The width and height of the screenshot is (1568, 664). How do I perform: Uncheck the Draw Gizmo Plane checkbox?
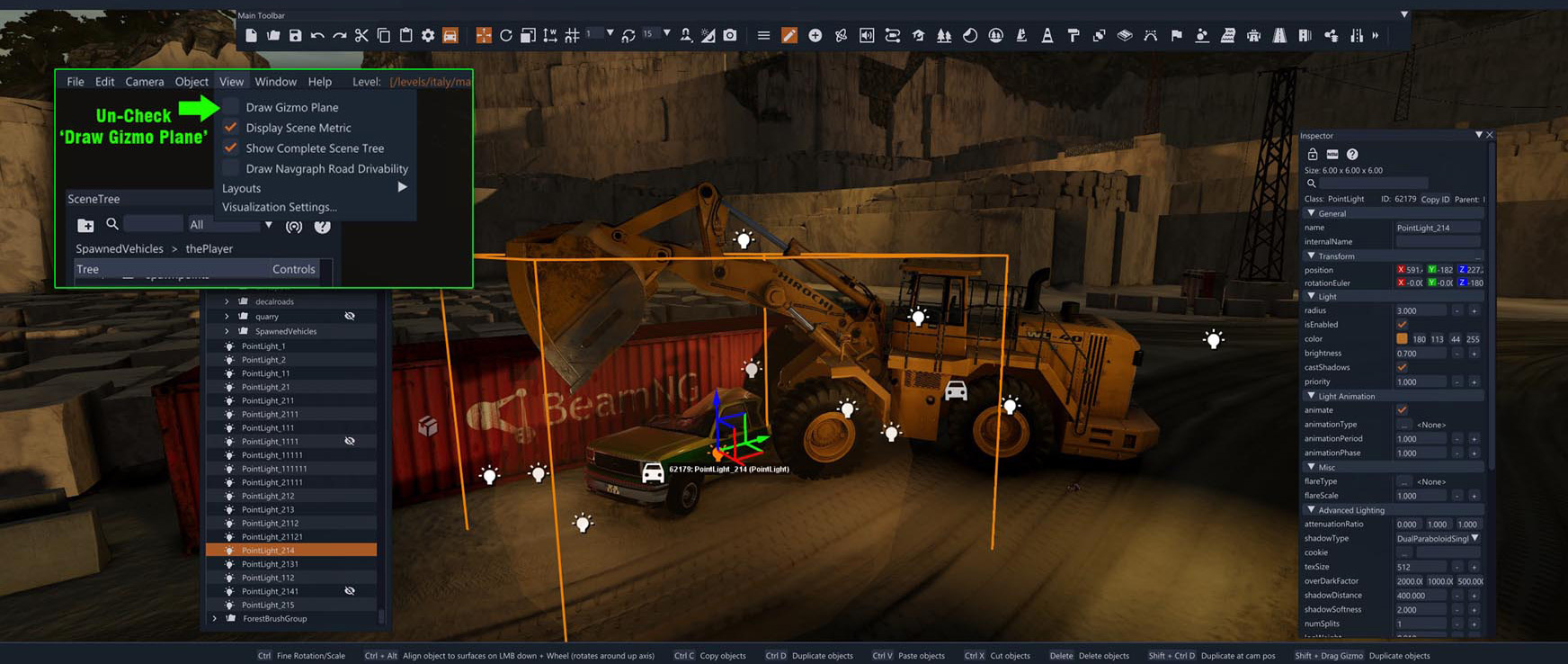231,107
